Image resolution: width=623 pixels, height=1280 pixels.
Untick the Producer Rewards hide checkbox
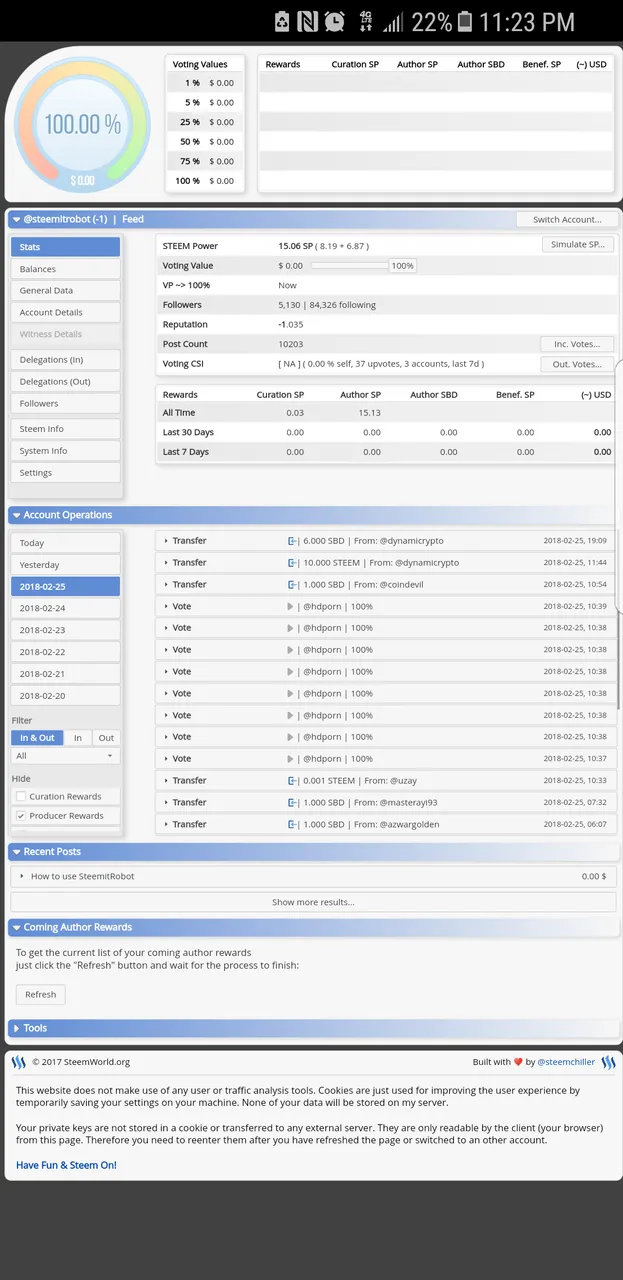pyautogui.click(x=21, y=816)
